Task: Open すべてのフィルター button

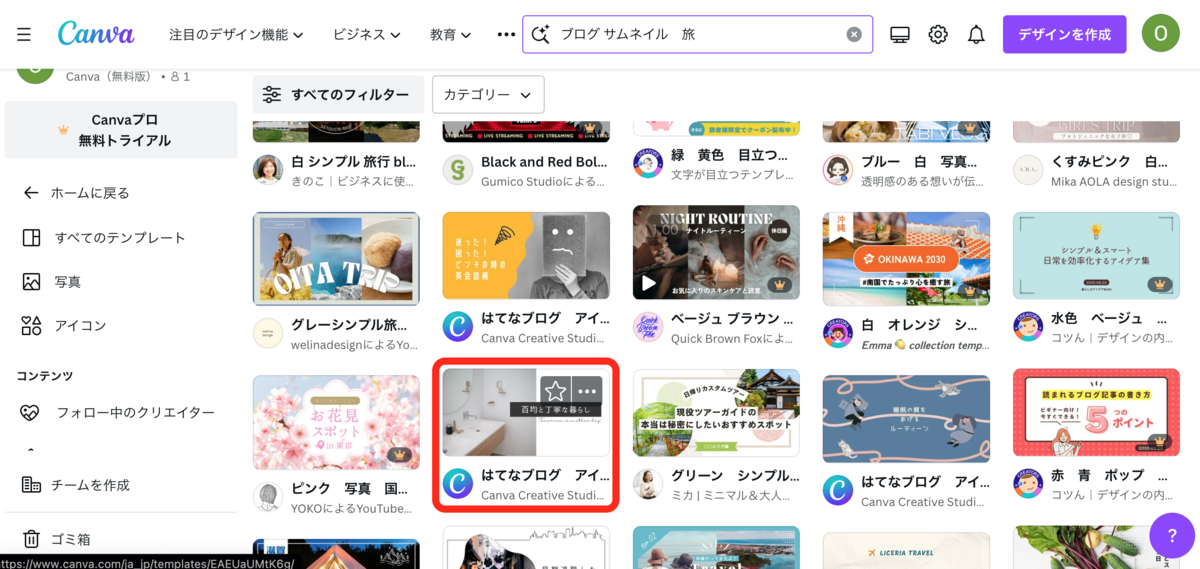Action: pos(338,95)
